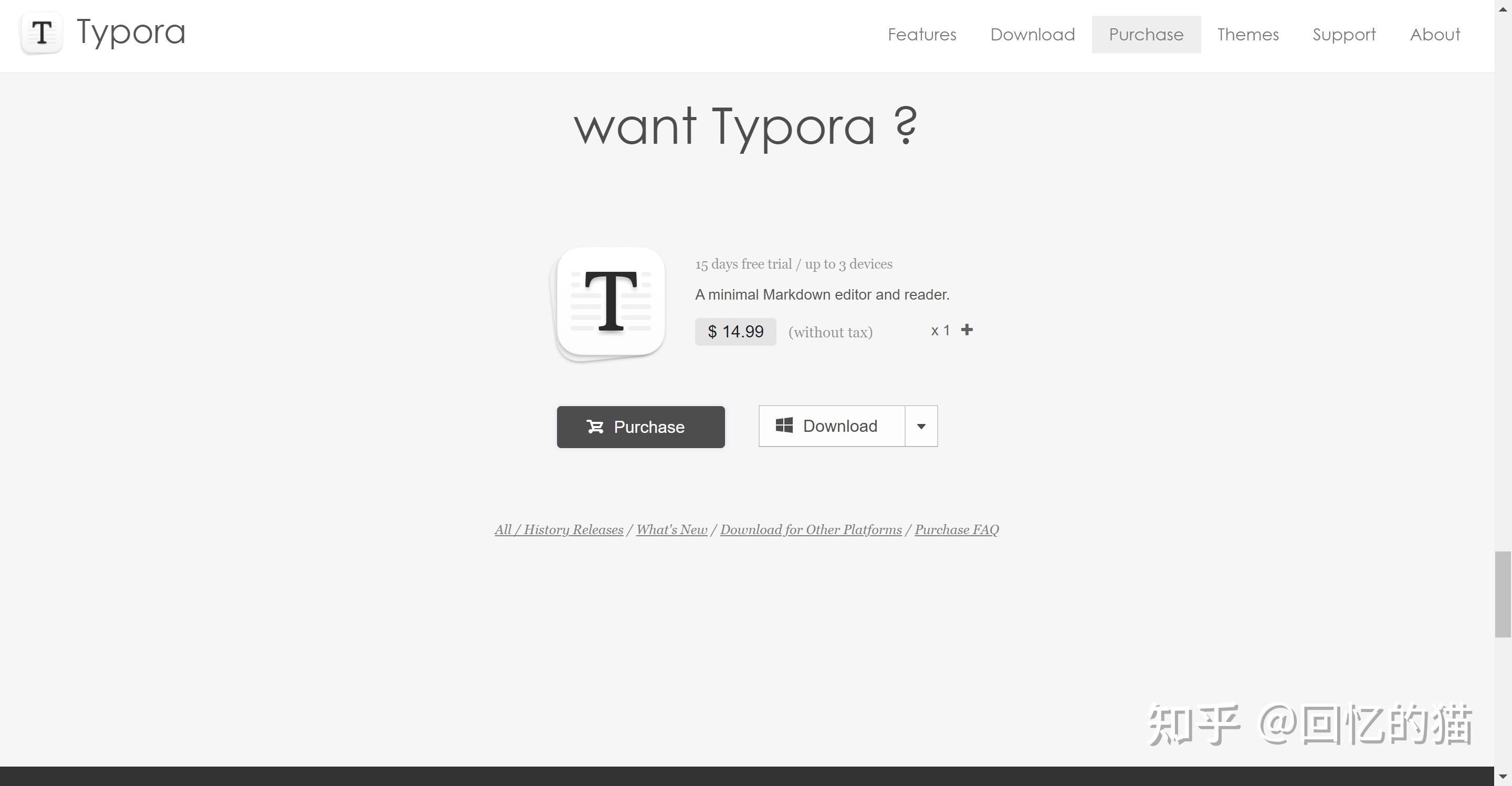Open the Download nav item
The width and height of the screenshot is (1512, 786).
1033,34
